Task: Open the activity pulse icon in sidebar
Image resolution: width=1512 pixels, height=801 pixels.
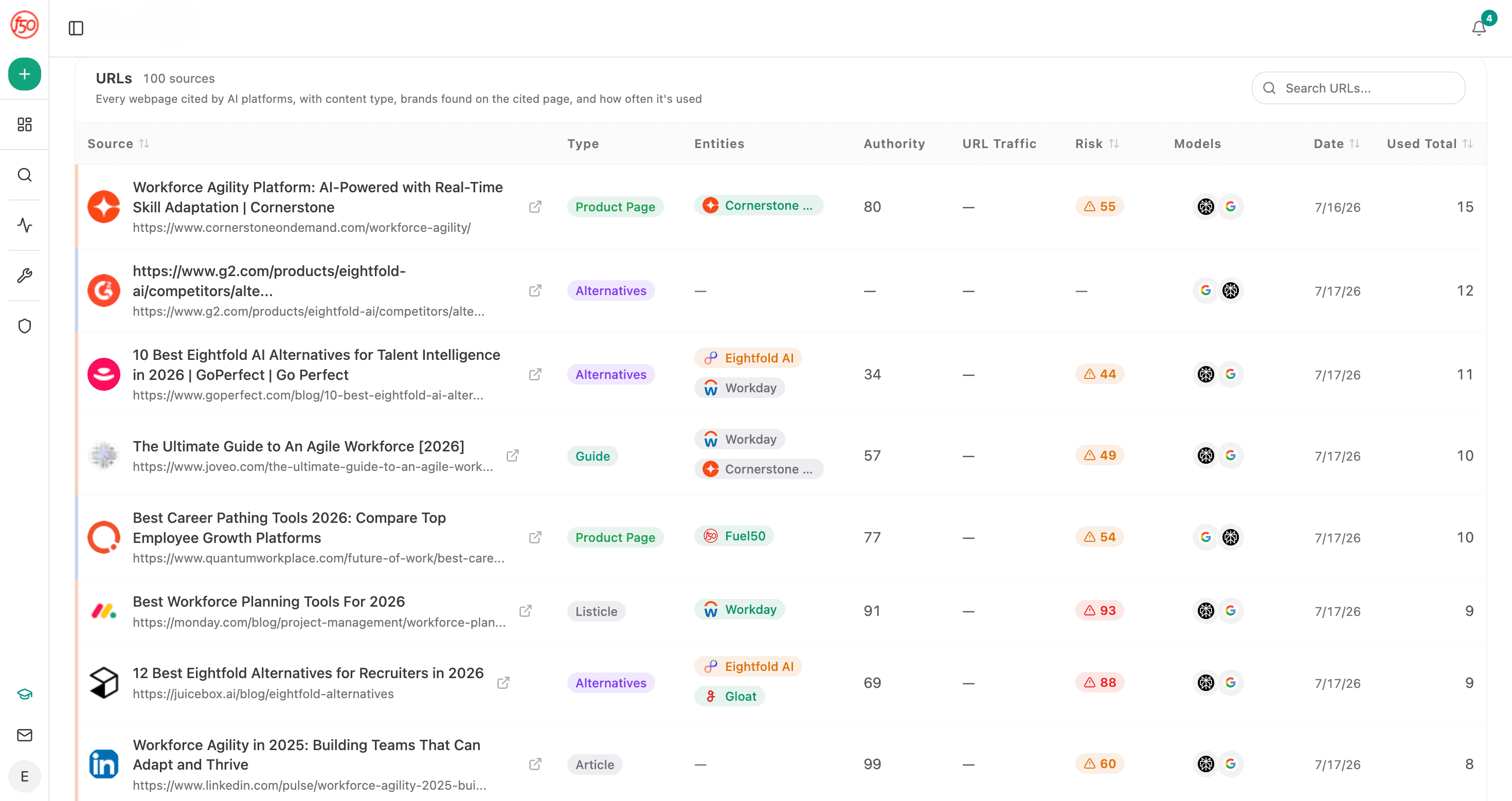Action: coord(25,225)
